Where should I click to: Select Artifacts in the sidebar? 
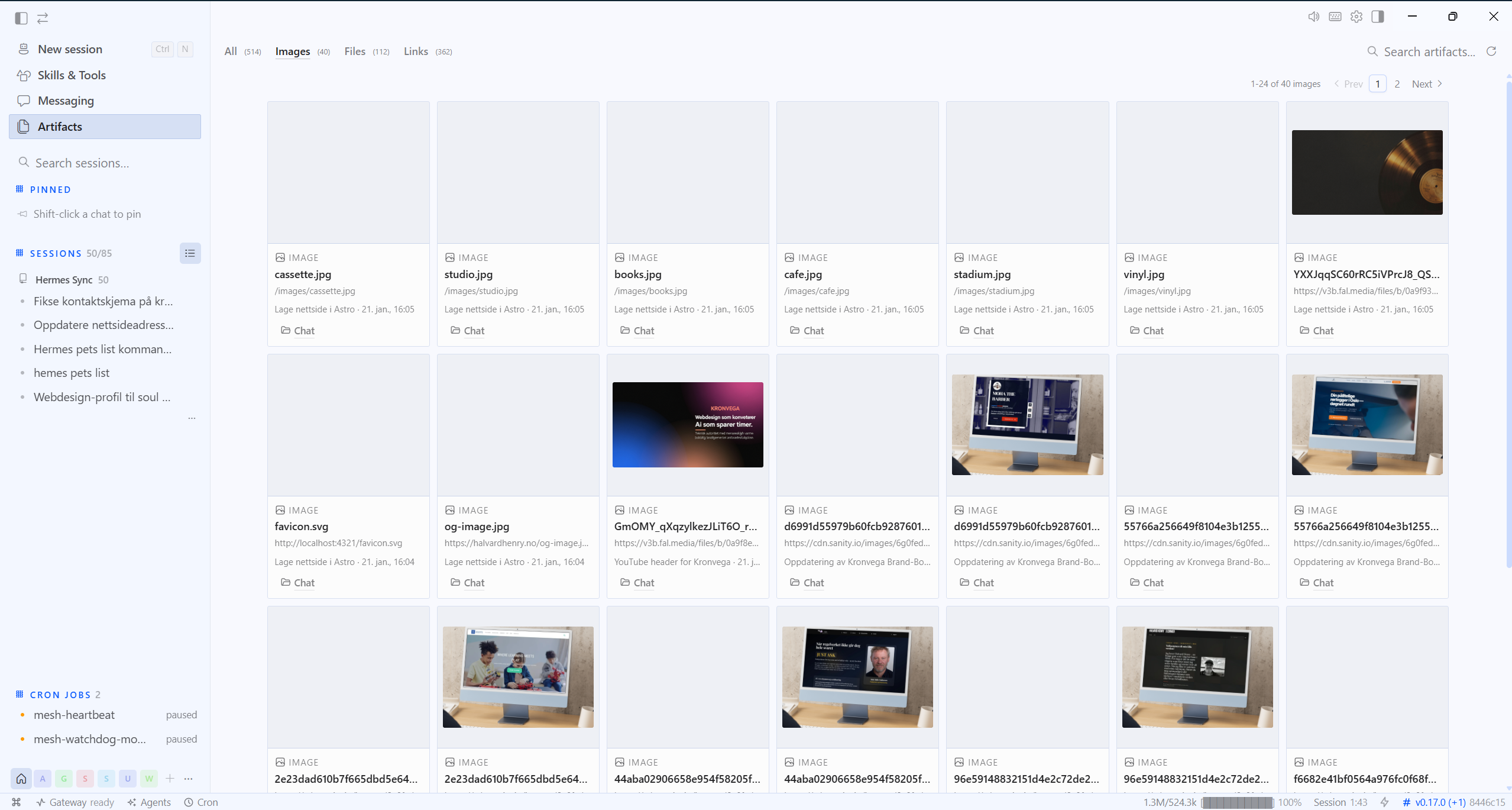click(105, 127)
